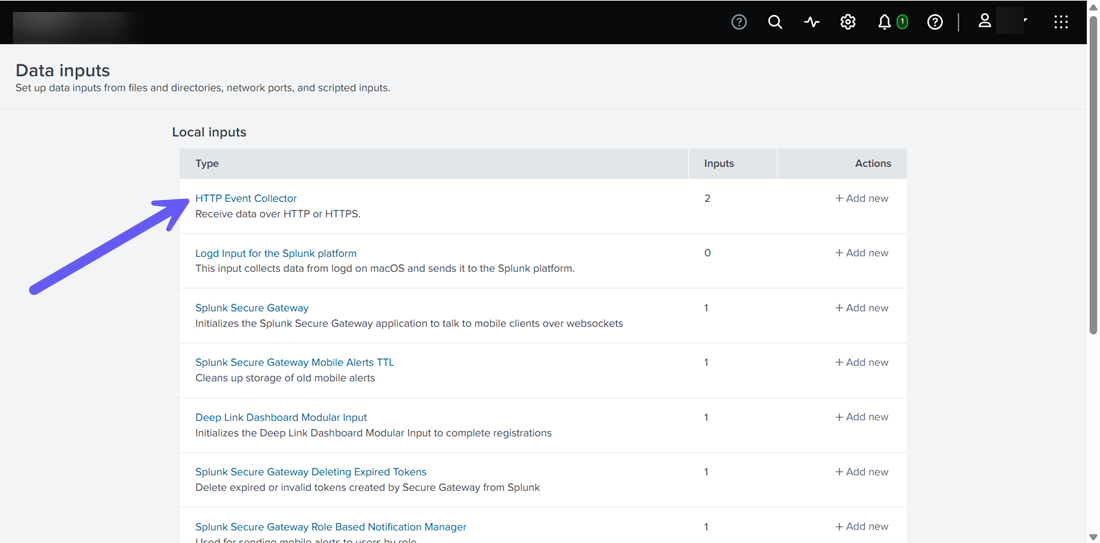This screenshot has height=543, width=1100.
Task: Open the notifications bell icon
Action: 885,22
